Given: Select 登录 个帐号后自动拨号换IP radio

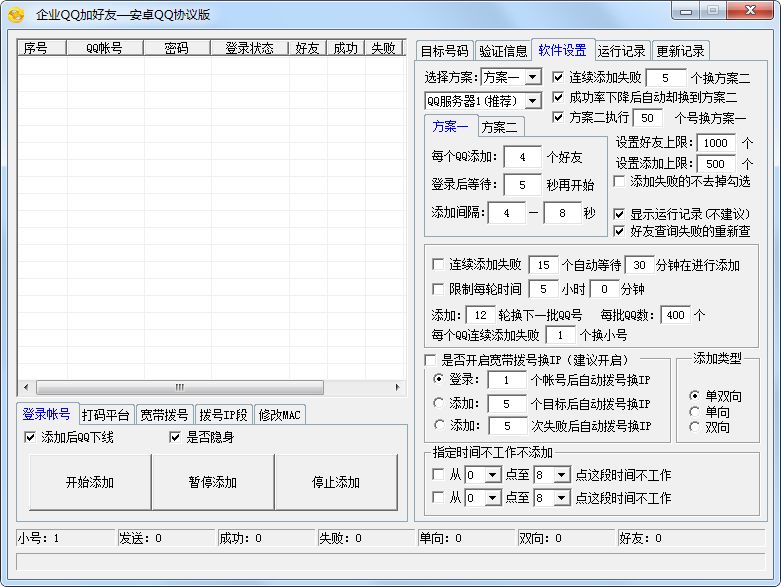Looking at the screenshot, I should tap(439, 379).
